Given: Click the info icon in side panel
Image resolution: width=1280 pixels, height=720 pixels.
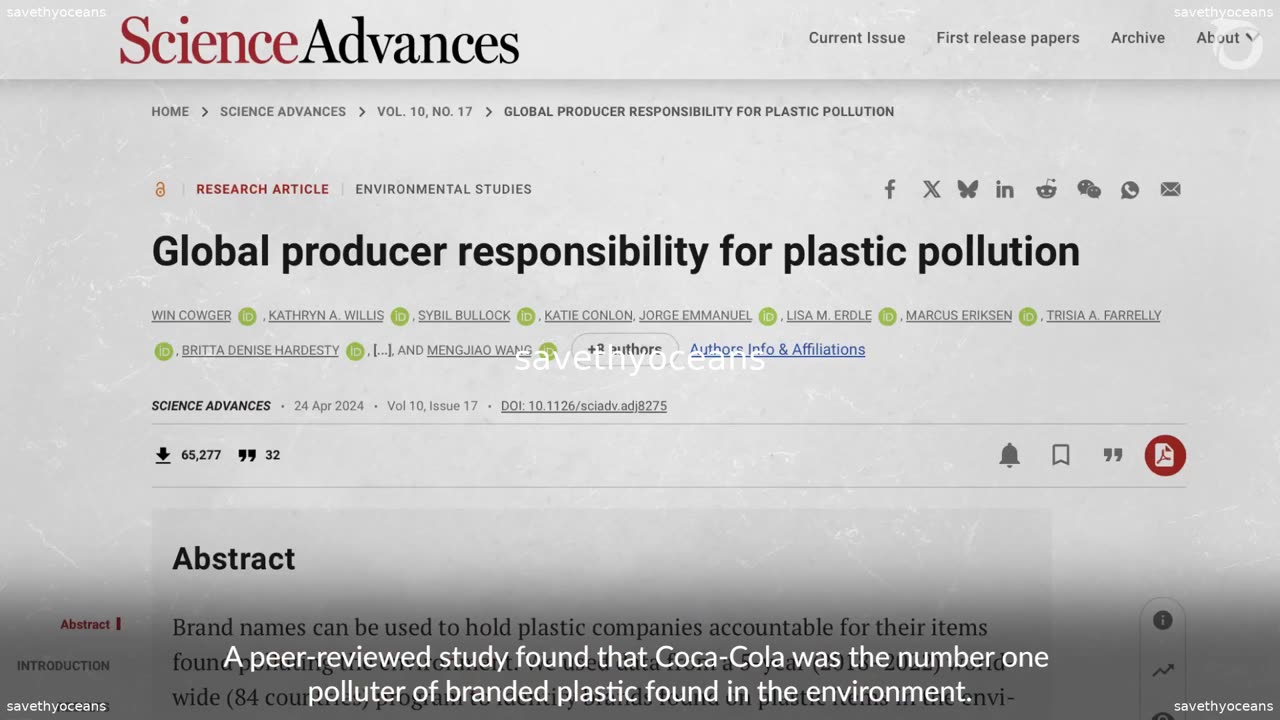Looking at the screenshot, I should coord(1163,620).
